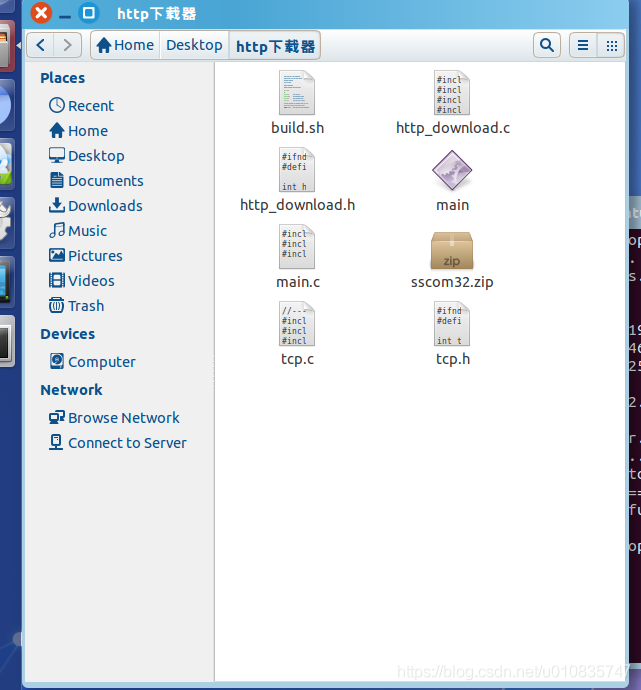Open Music in the sidebar
Screen dimensions: 641x690
pos(78,231)
